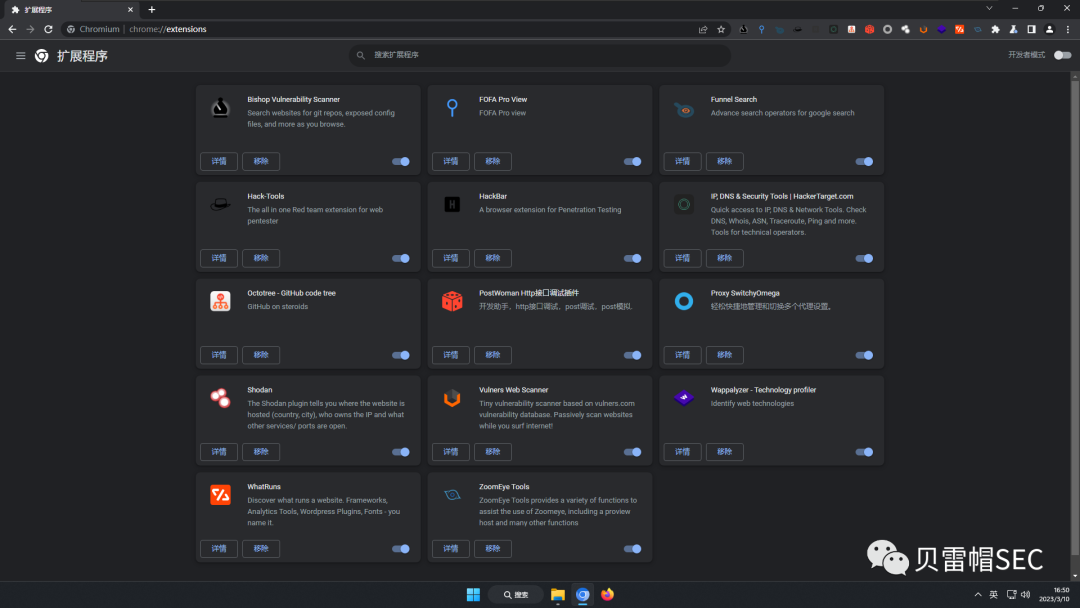This screenshot has width=1080, height=608.
Task: Toggle developer mode (开发者模式) switch
Action: pyautogui.click(x=1063, y=55)
